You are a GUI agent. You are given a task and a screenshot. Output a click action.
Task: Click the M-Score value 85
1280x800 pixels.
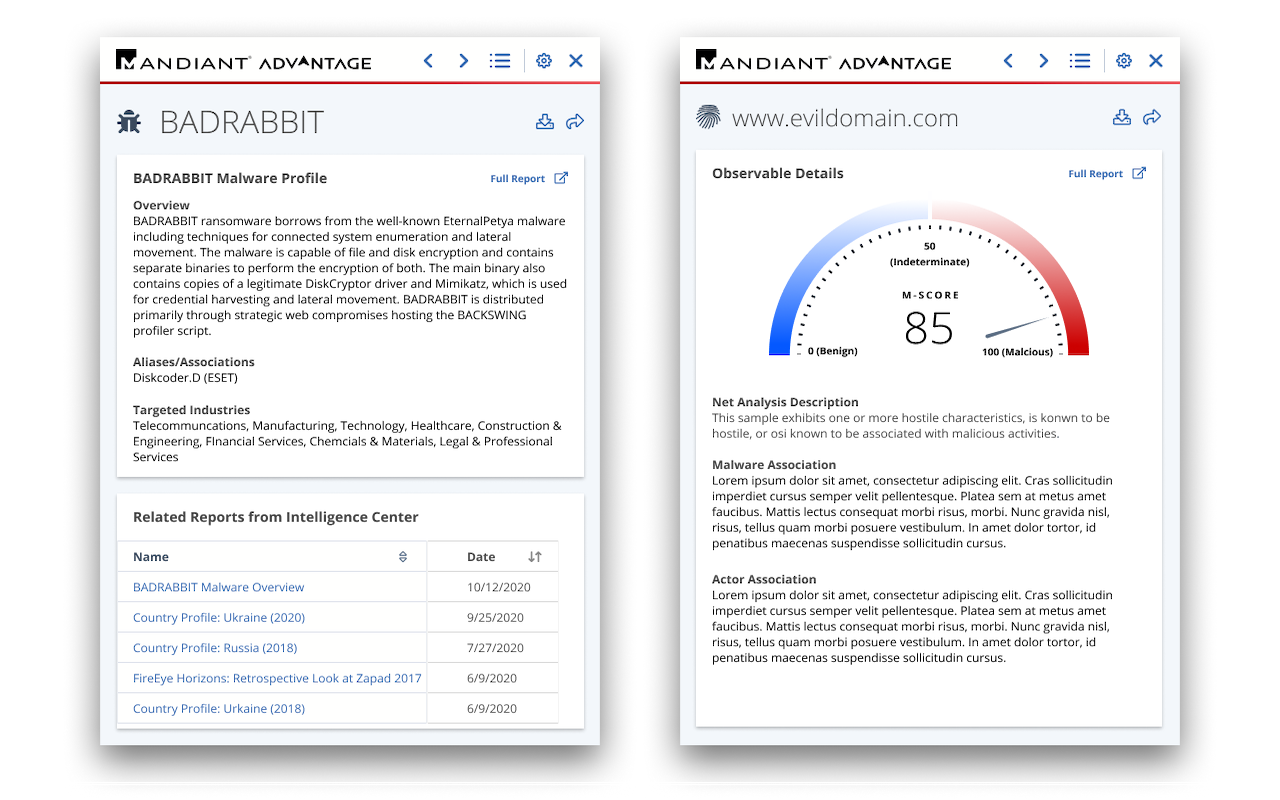[x=929, y=328]
